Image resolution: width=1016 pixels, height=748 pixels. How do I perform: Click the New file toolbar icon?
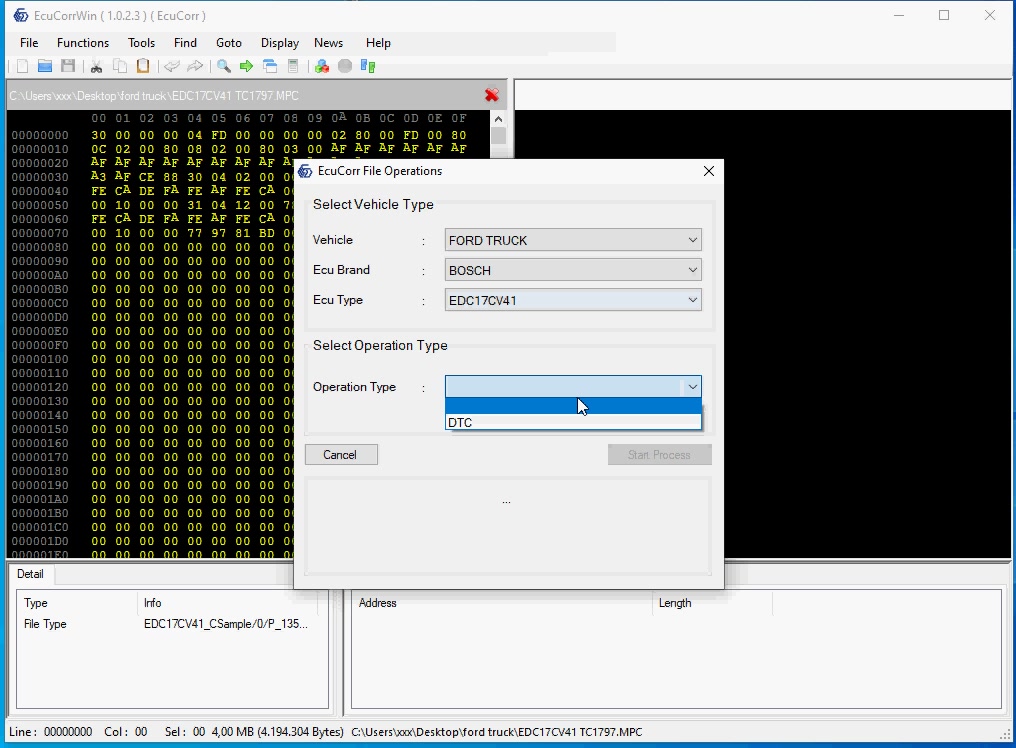(x=22, y=66)
